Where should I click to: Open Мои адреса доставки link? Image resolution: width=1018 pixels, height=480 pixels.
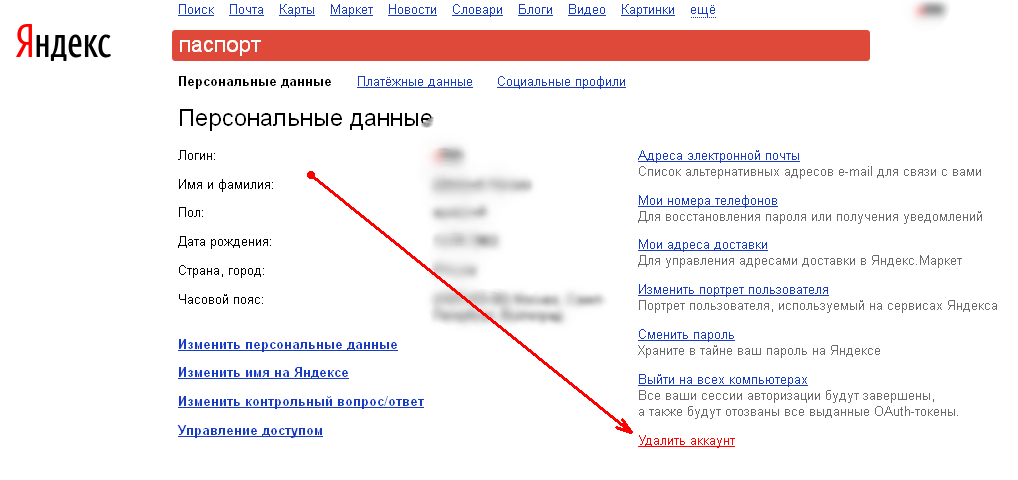click(703, 245)
